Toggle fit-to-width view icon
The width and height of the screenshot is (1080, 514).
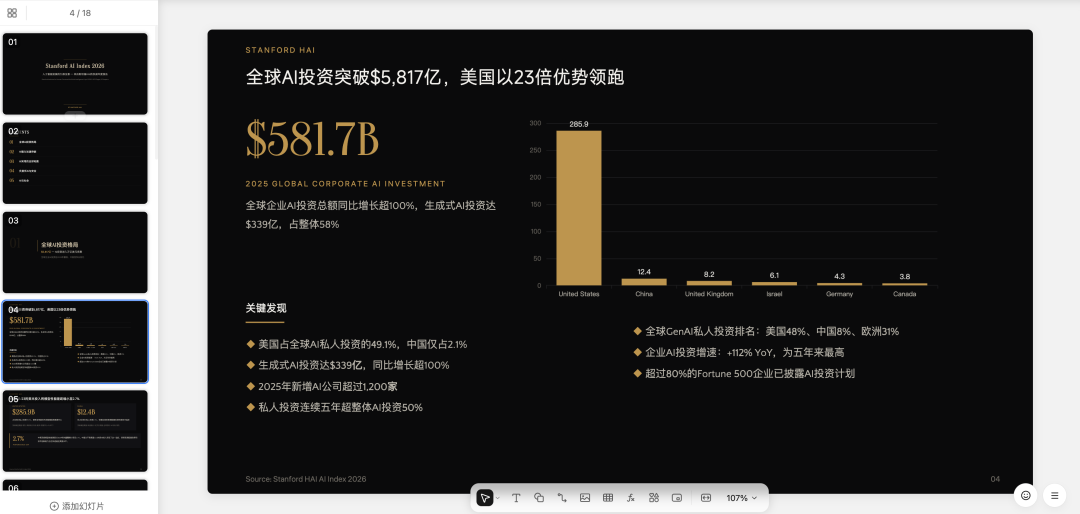tap(706, 498)
